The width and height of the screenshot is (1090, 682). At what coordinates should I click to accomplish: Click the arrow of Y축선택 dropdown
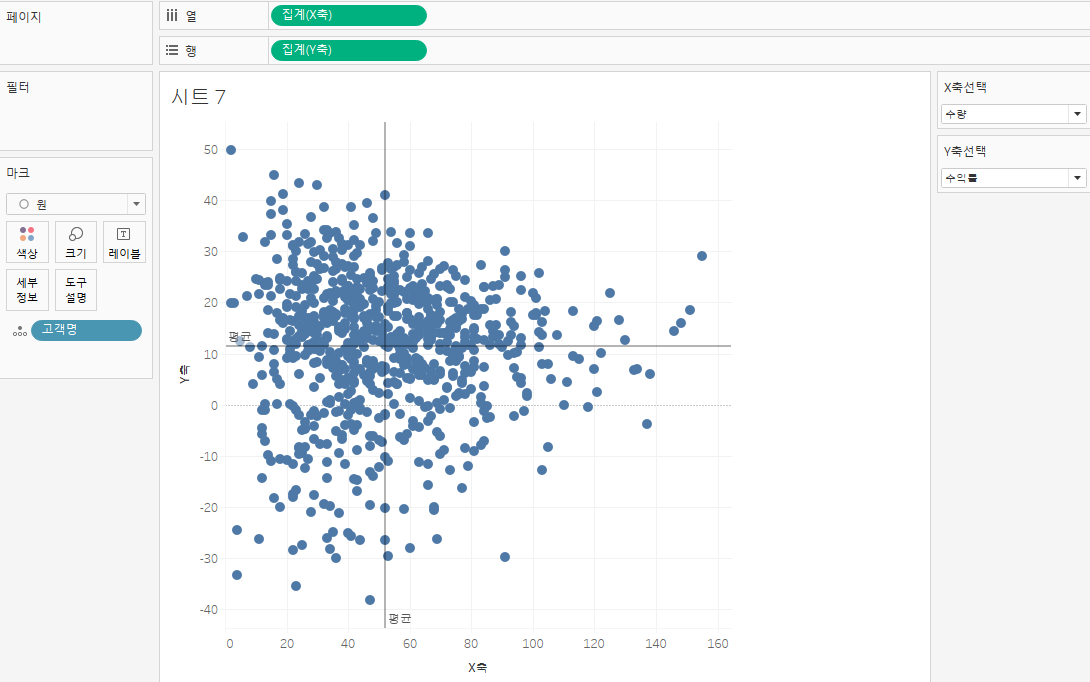pyautogui.click(x=1077, y=178)
